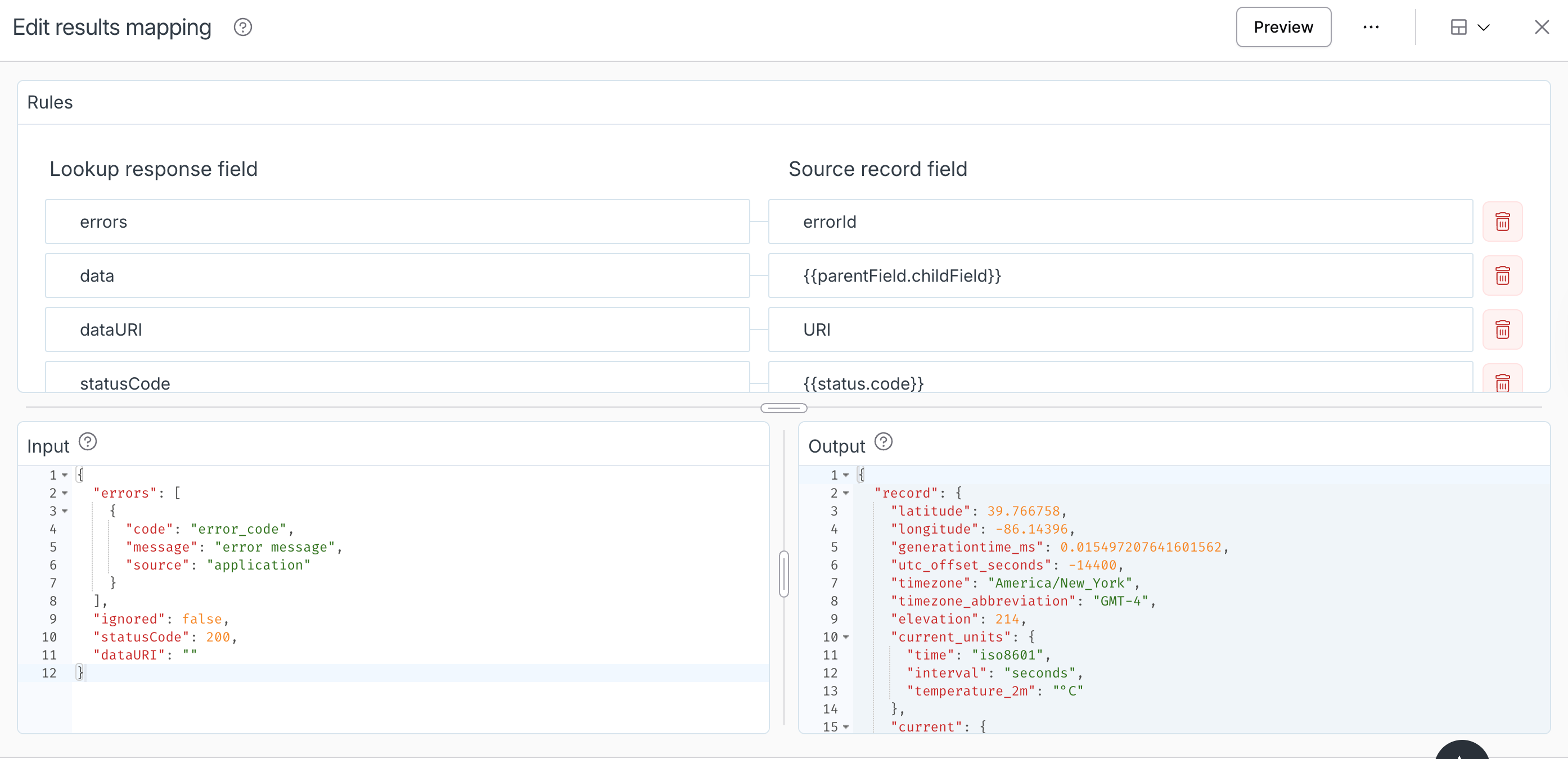Collapse the "current_units" fold in Output
Viewport: 1568px width, 759px height.
[x=845, y=637]
